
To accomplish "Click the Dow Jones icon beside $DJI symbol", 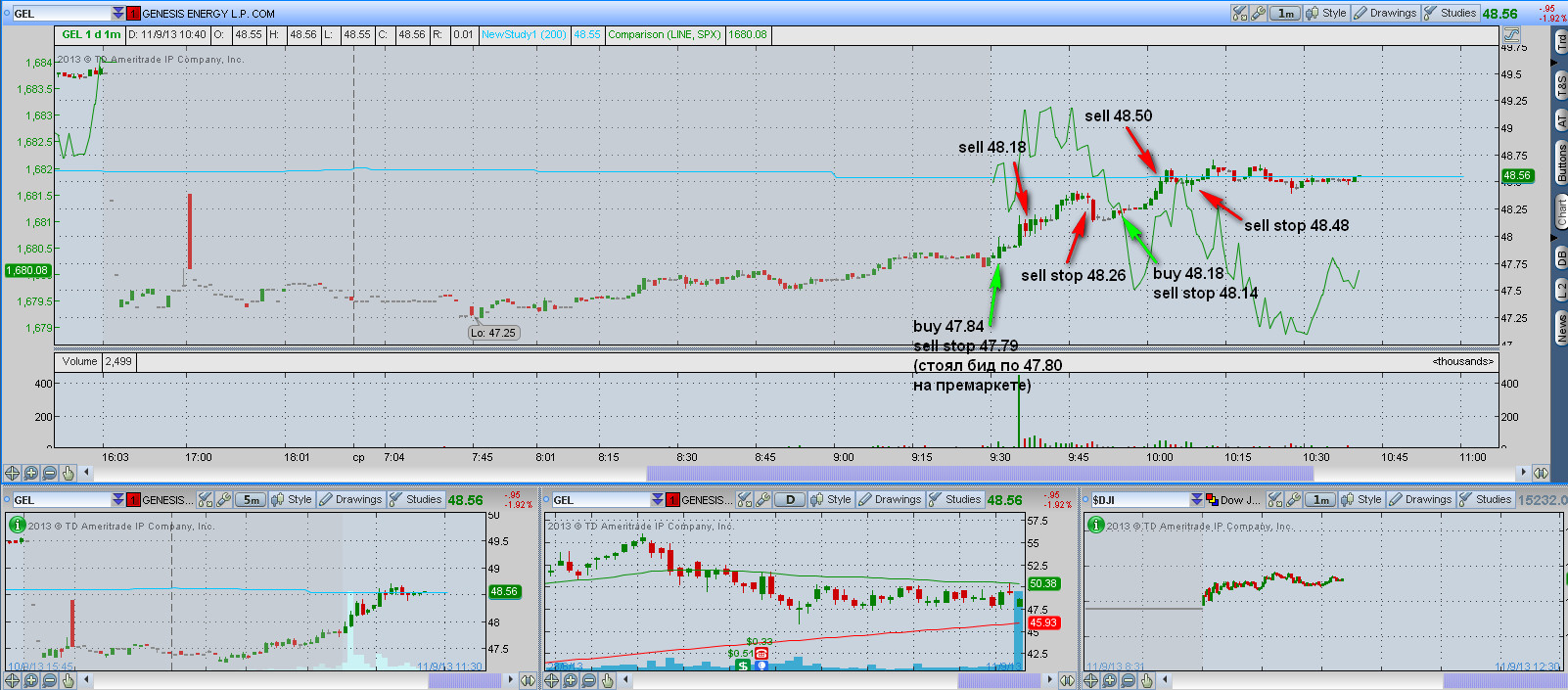I will [1212, 500].
